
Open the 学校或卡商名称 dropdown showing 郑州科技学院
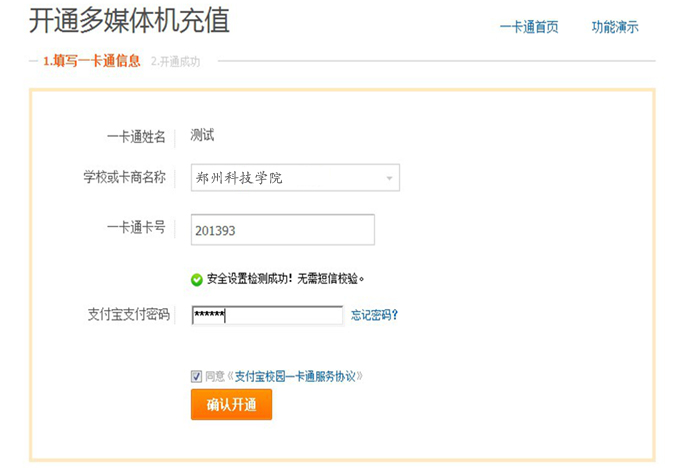click(295, 177)
